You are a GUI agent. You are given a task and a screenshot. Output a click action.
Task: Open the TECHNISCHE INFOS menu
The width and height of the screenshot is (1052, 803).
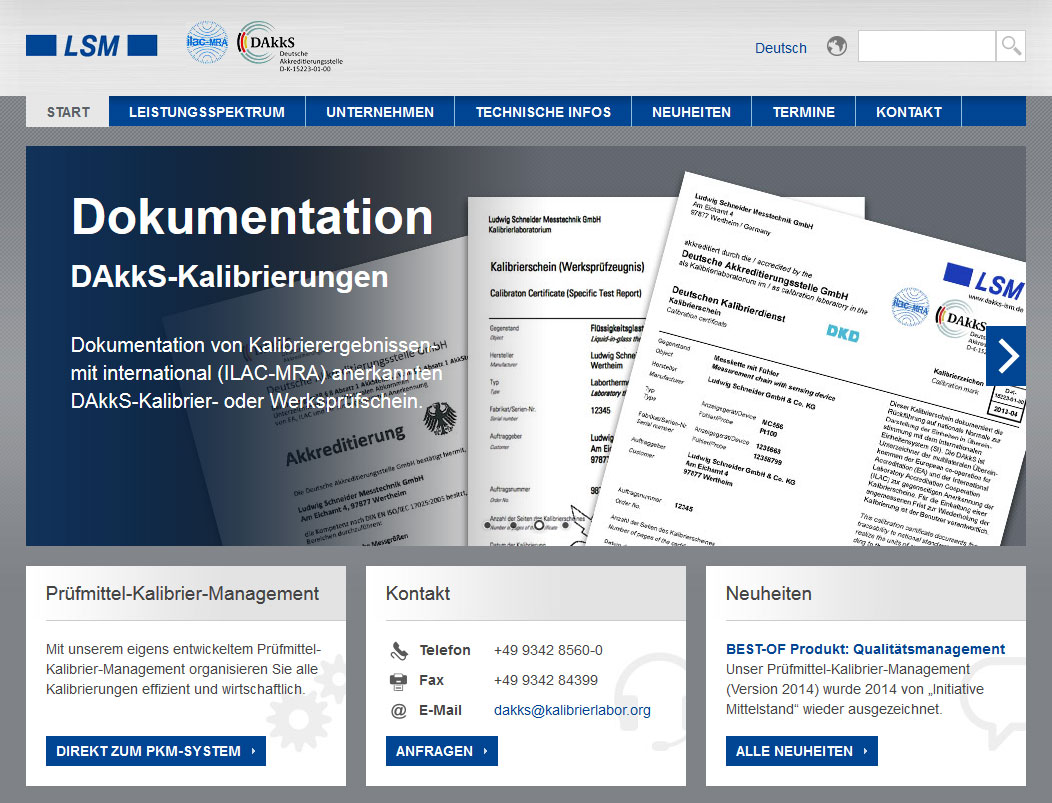543,112
